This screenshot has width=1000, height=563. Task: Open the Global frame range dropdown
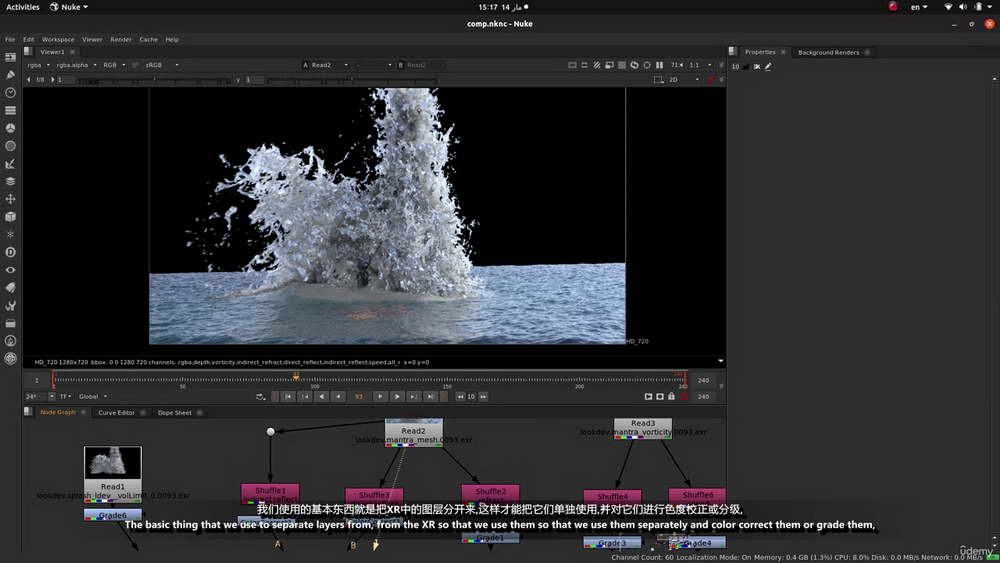click(93, 397)
